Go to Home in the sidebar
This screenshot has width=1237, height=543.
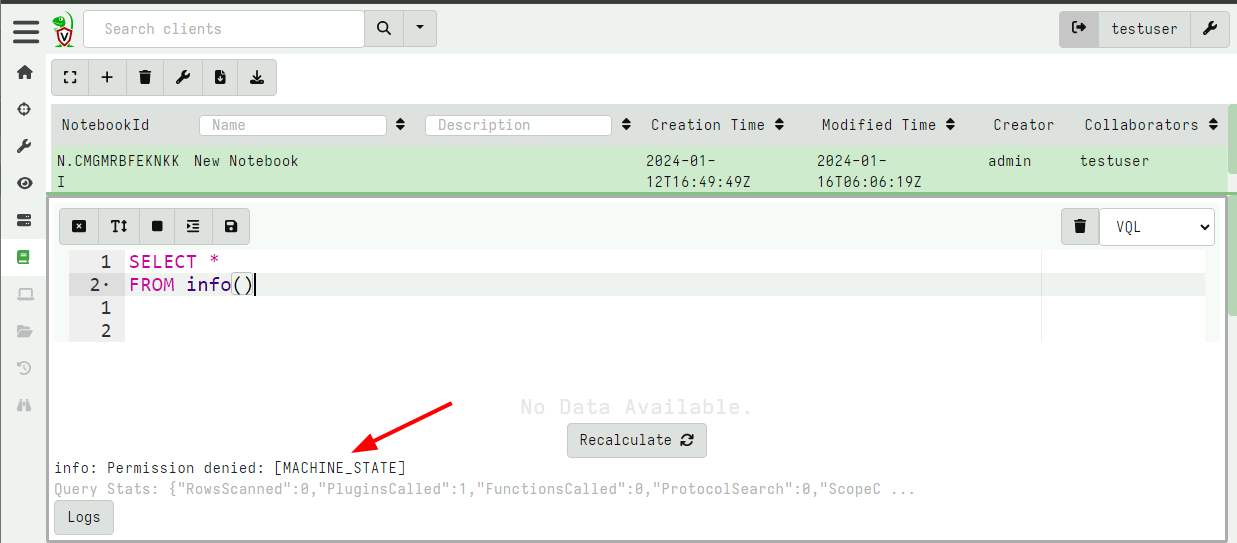tap(25, 72)
